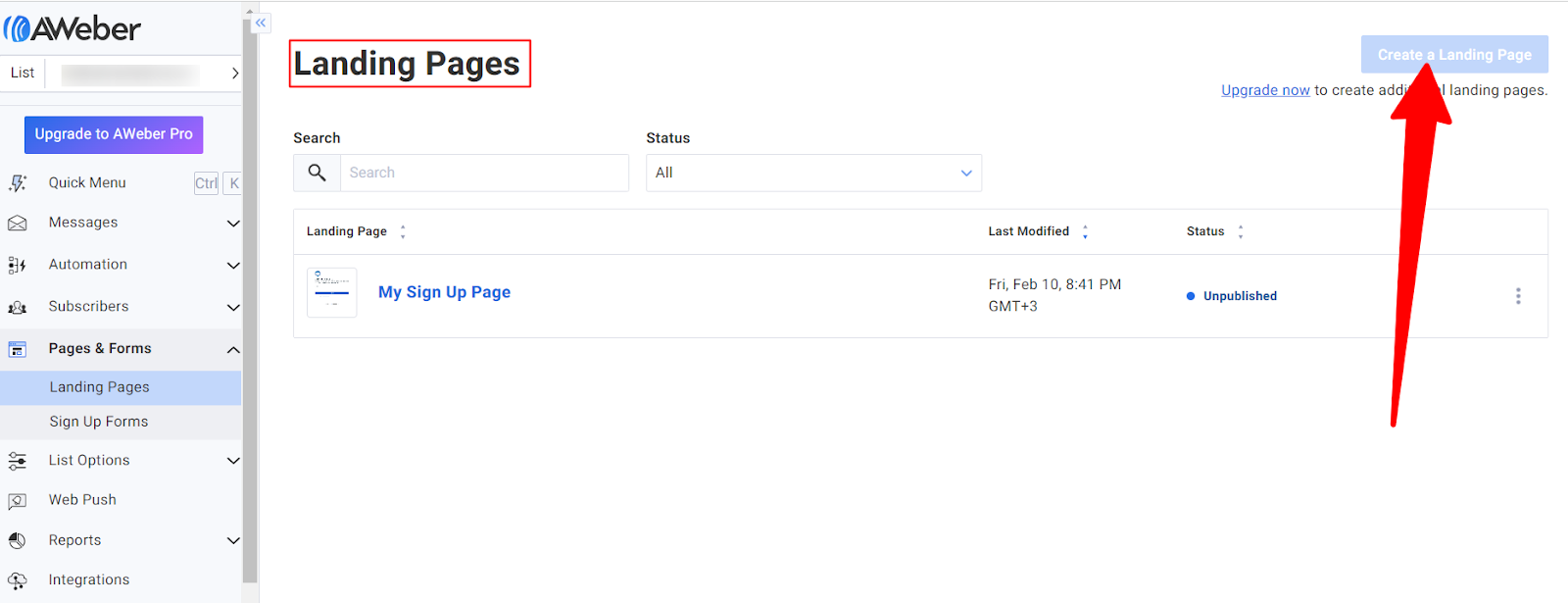Viewport: 1568px width, 603px height.
Task: Click Upgrade to AWeber Pro button
Action: [114, 134]
